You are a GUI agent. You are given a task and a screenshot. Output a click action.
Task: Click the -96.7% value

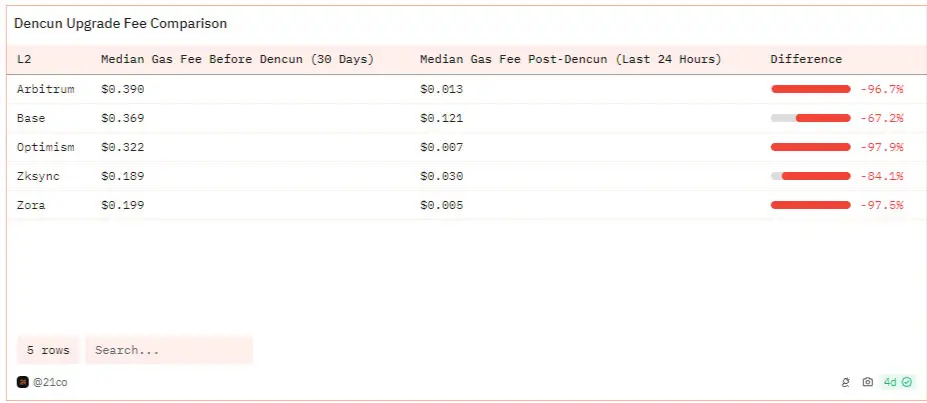coord(881,89)
